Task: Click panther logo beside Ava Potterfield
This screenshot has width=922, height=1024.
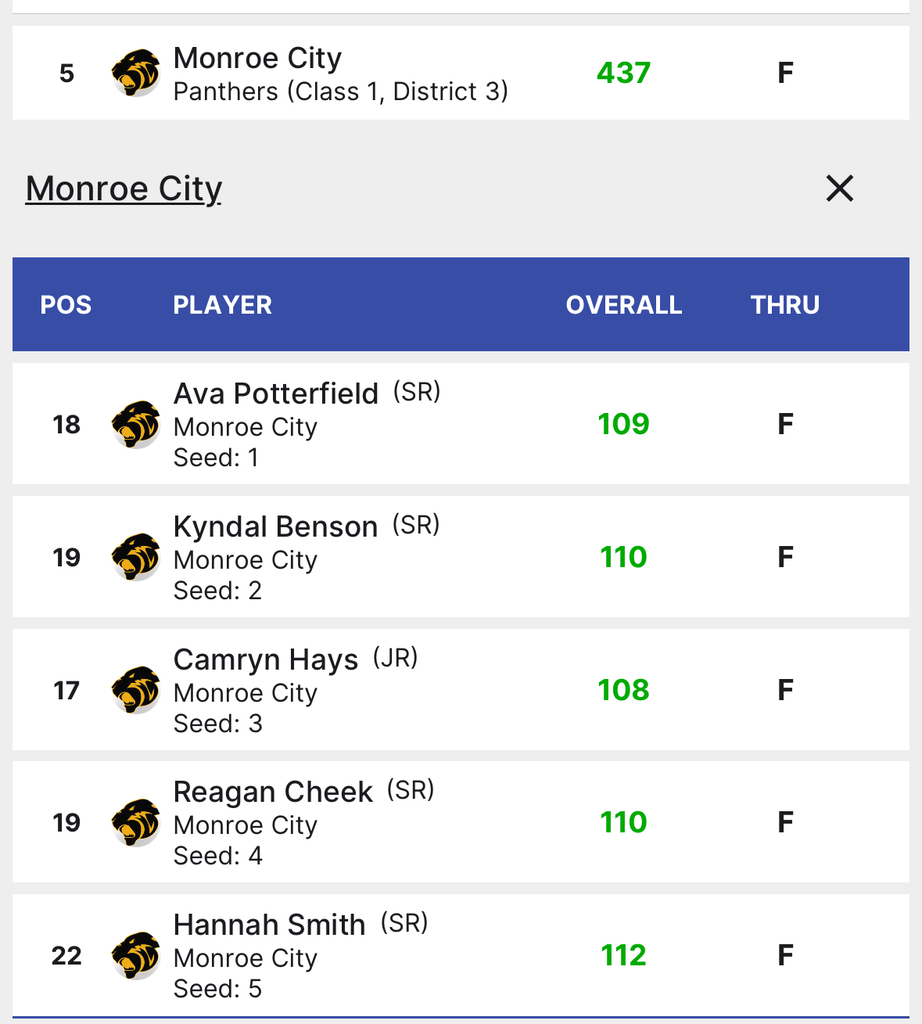Action: 136,424
